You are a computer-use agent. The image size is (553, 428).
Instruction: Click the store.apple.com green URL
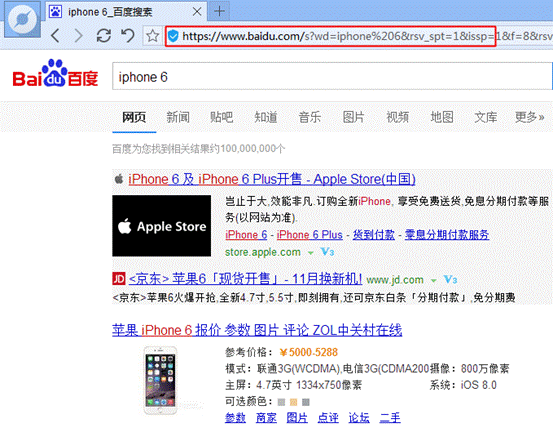tap(263, 252)
